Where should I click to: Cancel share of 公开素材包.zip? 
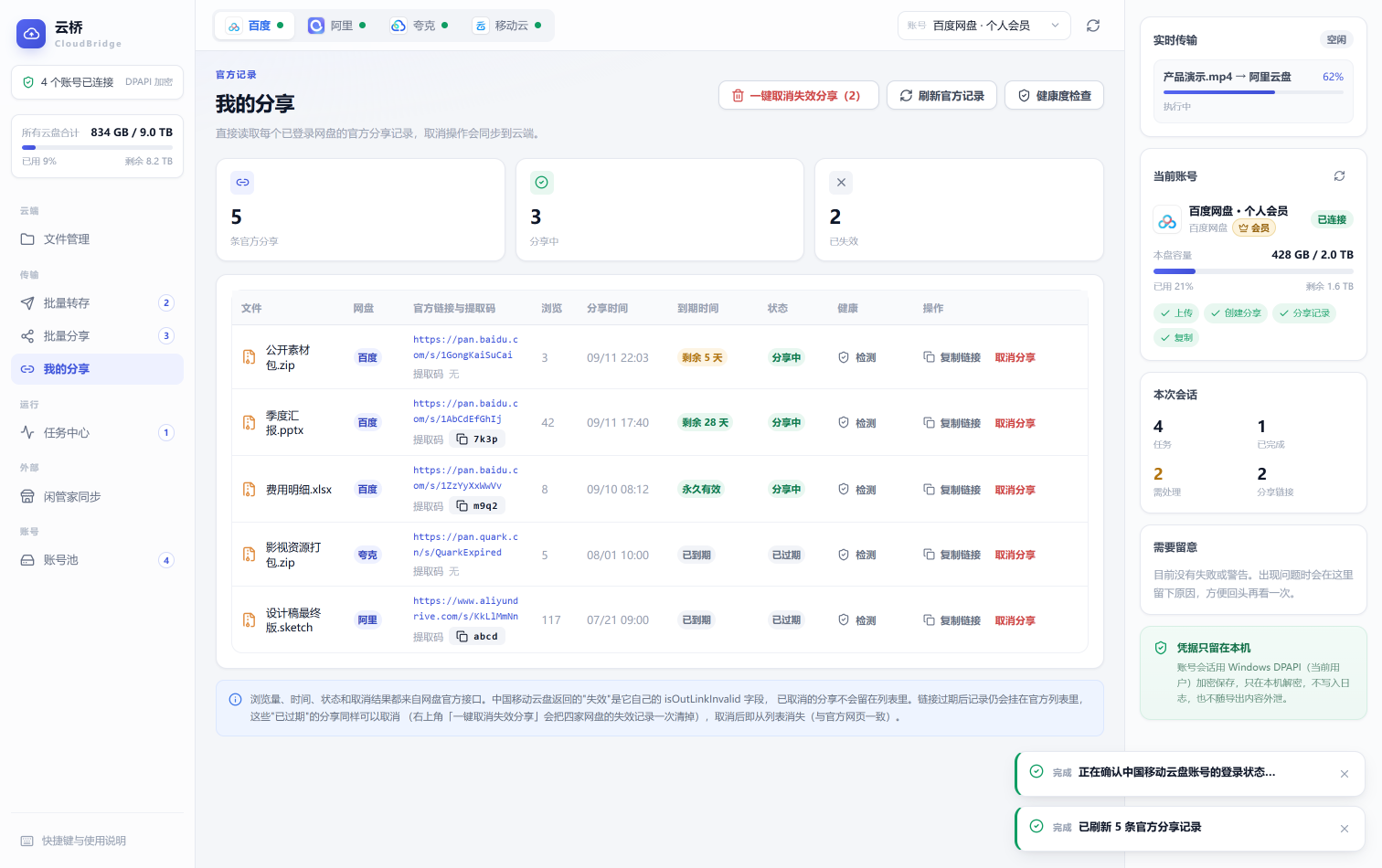(x=1015, y=357)
